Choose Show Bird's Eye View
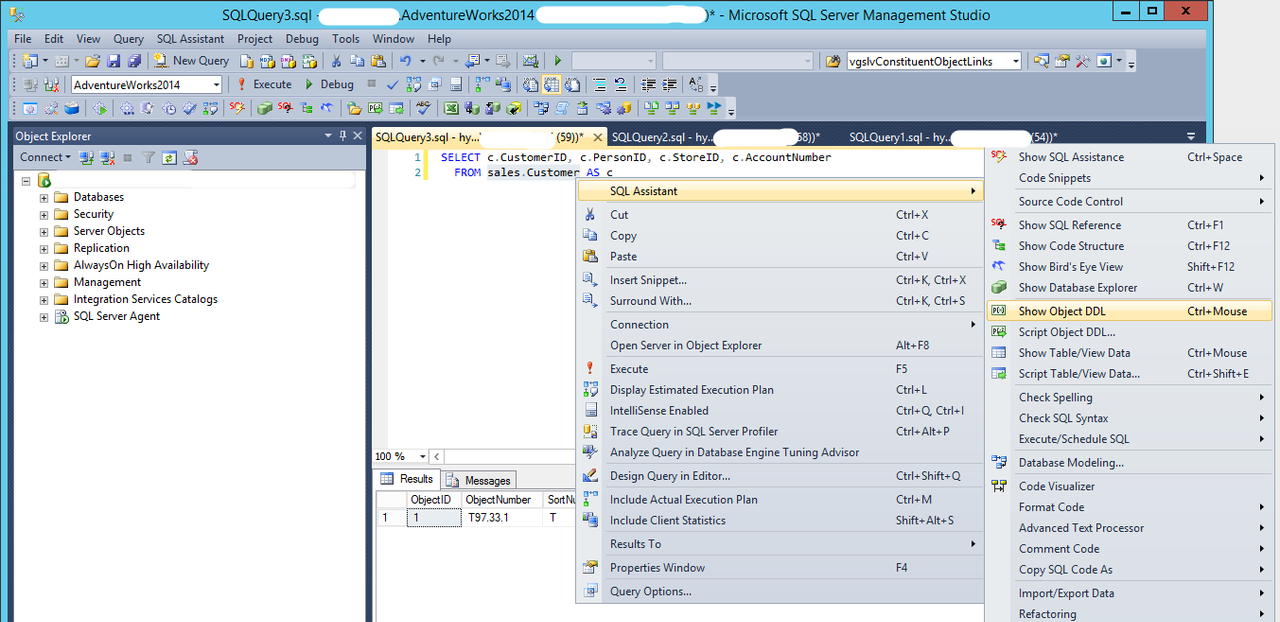This screenshot has height=622, width=1280. (x=1130, y=267)
